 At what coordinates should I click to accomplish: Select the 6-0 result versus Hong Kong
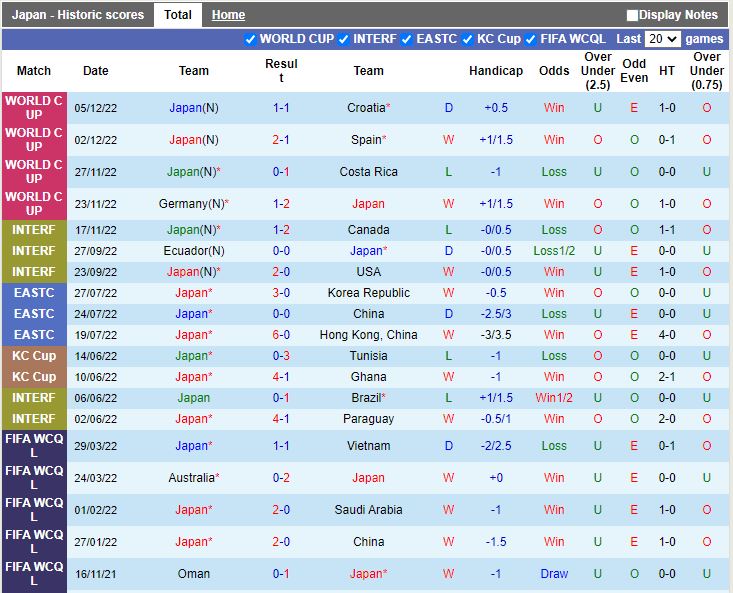[x=281, y=335]
